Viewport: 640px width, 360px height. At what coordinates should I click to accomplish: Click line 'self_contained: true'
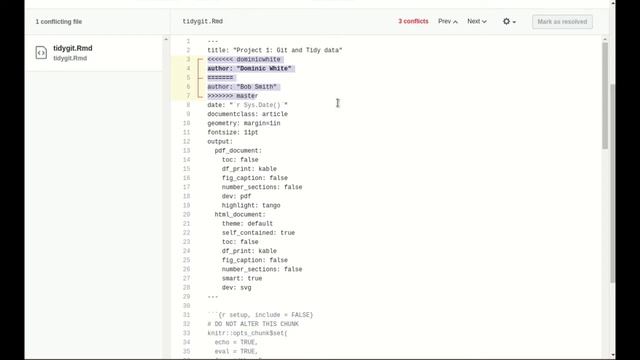click(x=258, y=233)
